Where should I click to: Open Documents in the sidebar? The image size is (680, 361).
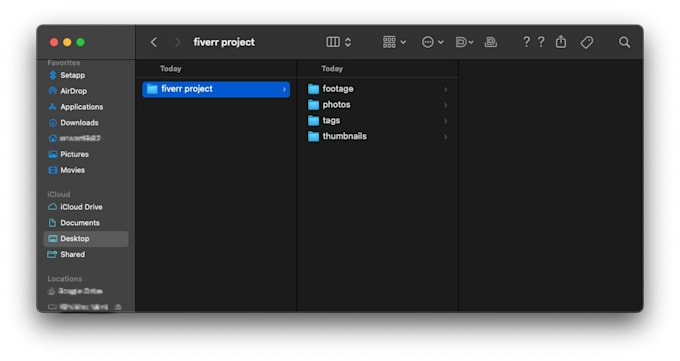click(86, 223)
